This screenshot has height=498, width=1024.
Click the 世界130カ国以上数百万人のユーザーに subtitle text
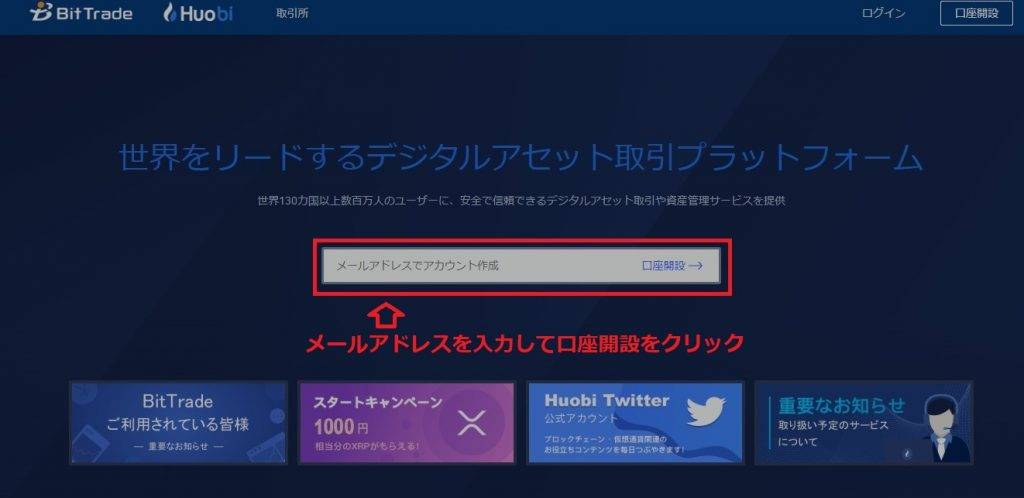point(521,201)
